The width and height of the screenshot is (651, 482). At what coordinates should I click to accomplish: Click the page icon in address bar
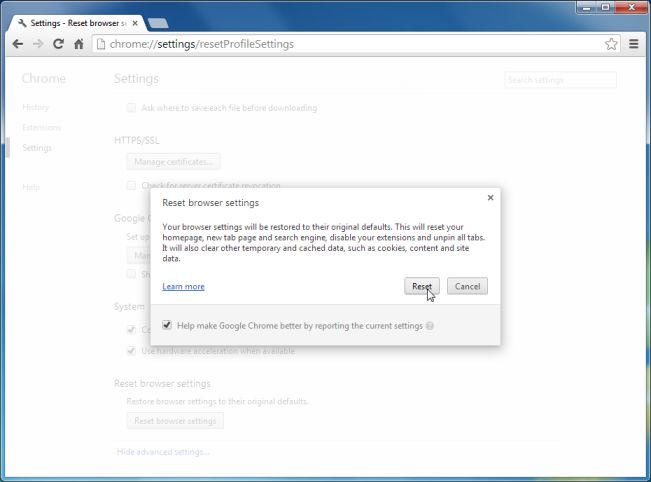100,44
